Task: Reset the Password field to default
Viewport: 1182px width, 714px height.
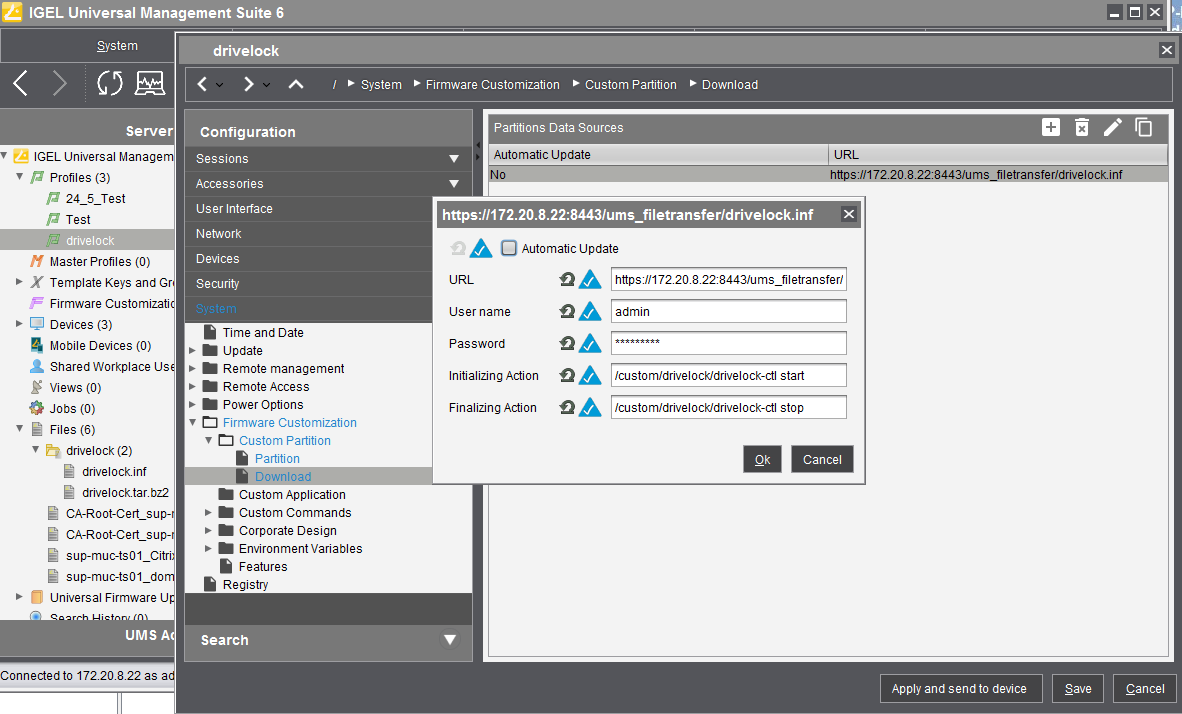Action: point(567,344)
